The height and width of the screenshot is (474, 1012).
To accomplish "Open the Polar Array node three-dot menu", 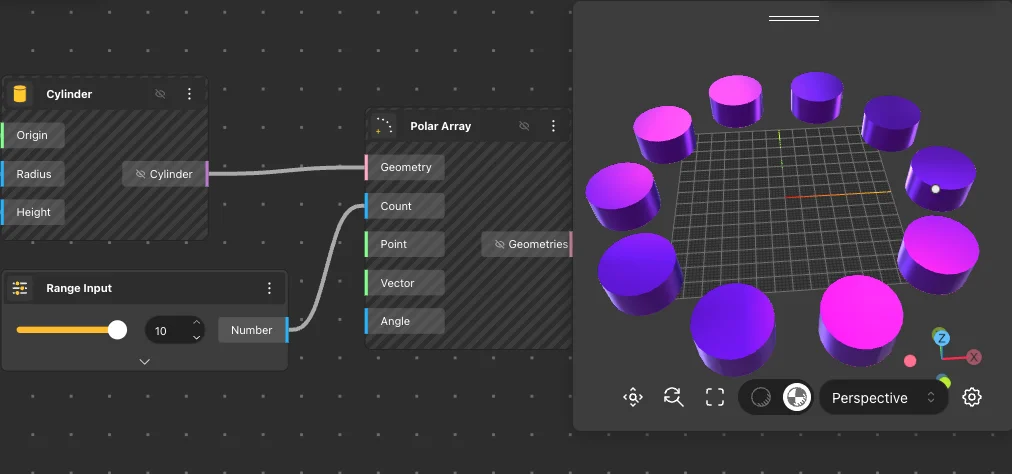I will point(554,126).
